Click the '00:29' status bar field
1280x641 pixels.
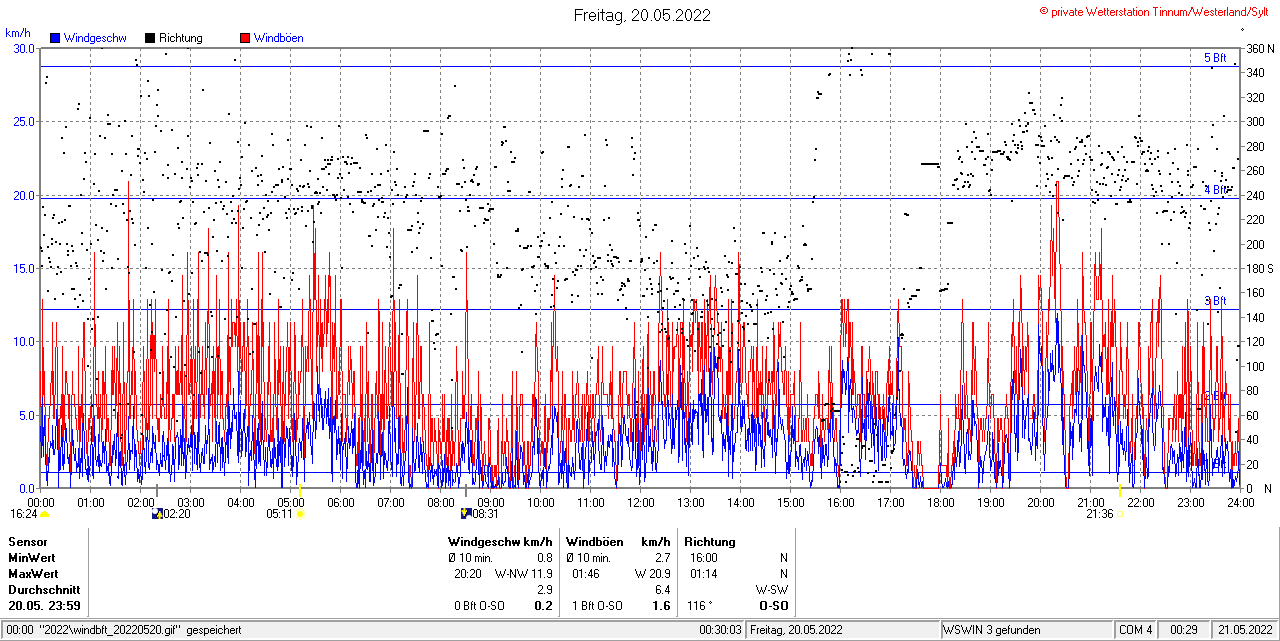(1184, 630)
